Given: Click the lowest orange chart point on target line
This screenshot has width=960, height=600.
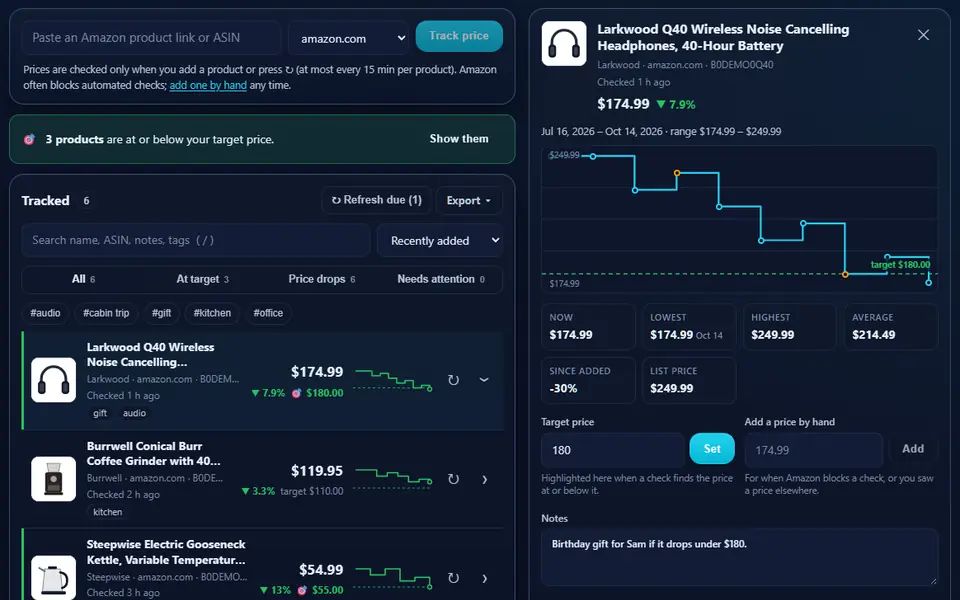Looking at the screenshot, I should pyautogui.click(x=846, y=274).
